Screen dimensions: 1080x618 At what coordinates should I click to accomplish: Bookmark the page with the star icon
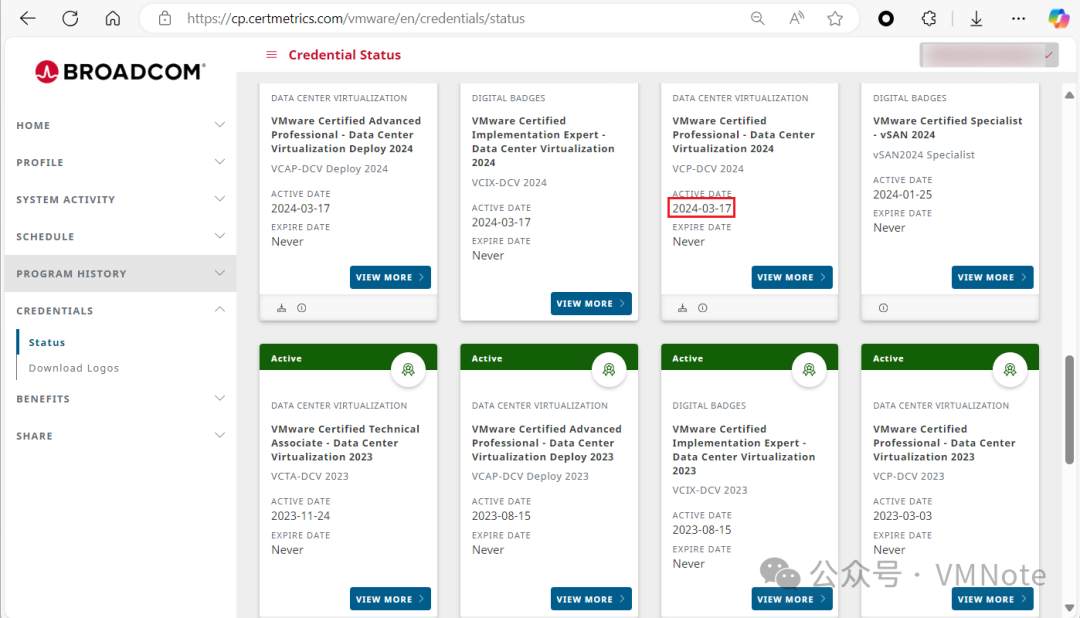[x=835, y=19]
